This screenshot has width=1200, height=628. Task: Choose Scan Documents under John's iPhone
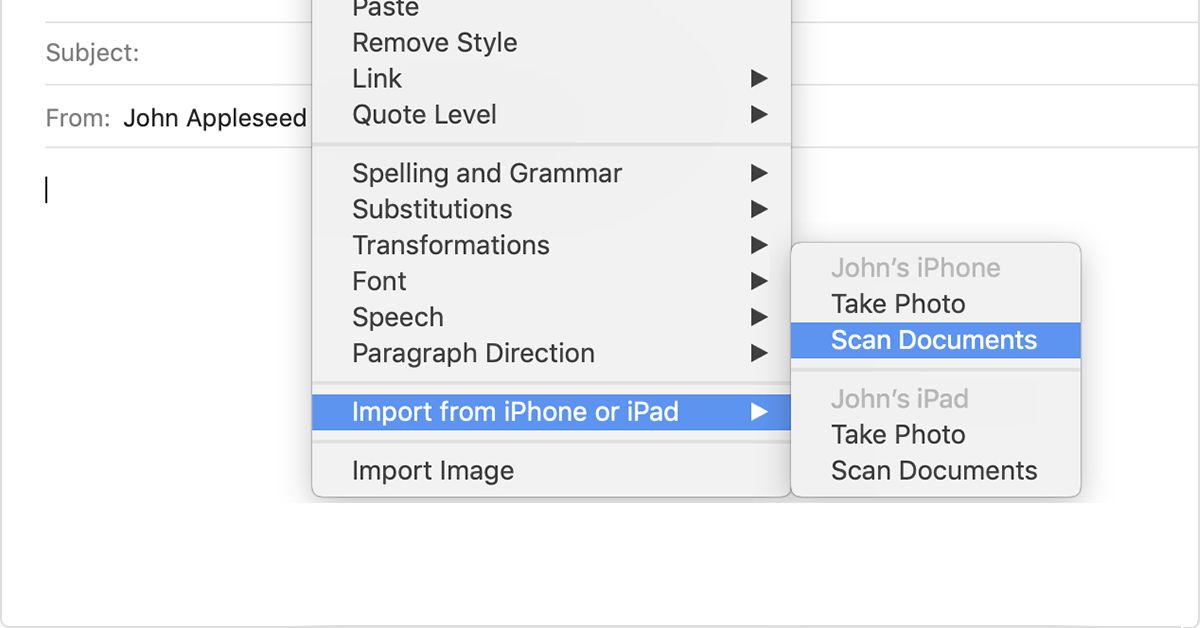click(x=936, y=340)
